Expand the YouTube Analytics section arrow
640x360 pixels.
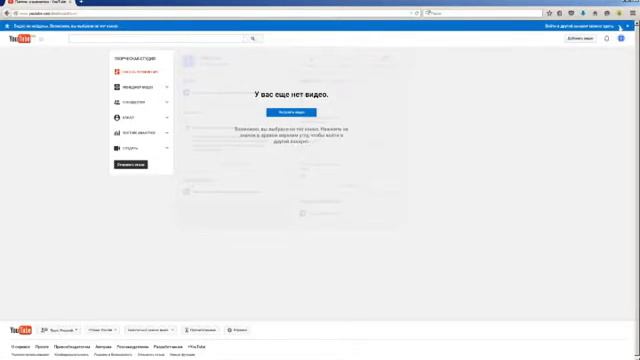click(167, 133)
